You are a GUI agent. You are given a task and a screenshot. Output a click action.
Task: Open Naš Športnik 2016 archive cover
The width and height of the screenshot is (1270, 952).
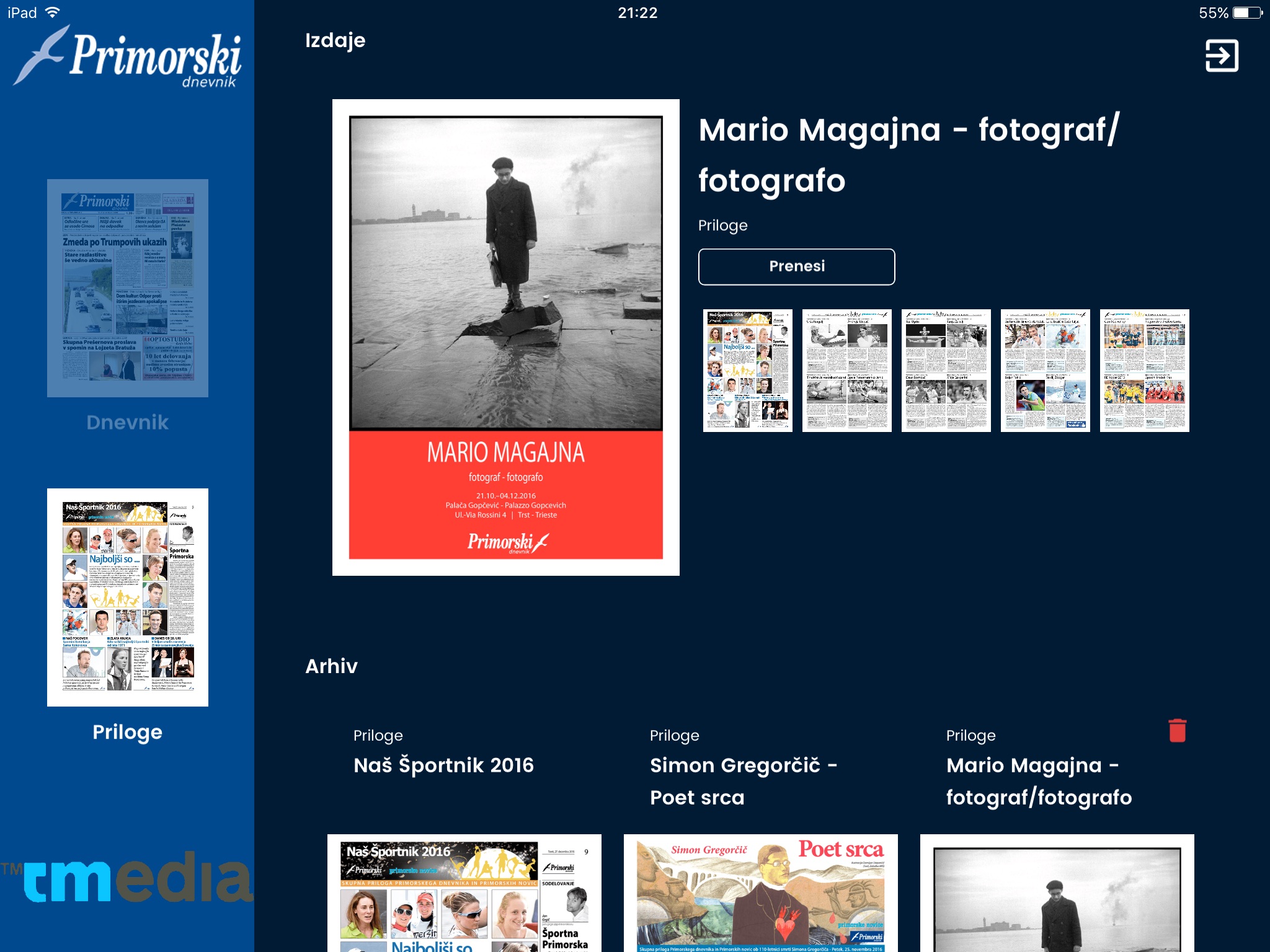(464, 893)
